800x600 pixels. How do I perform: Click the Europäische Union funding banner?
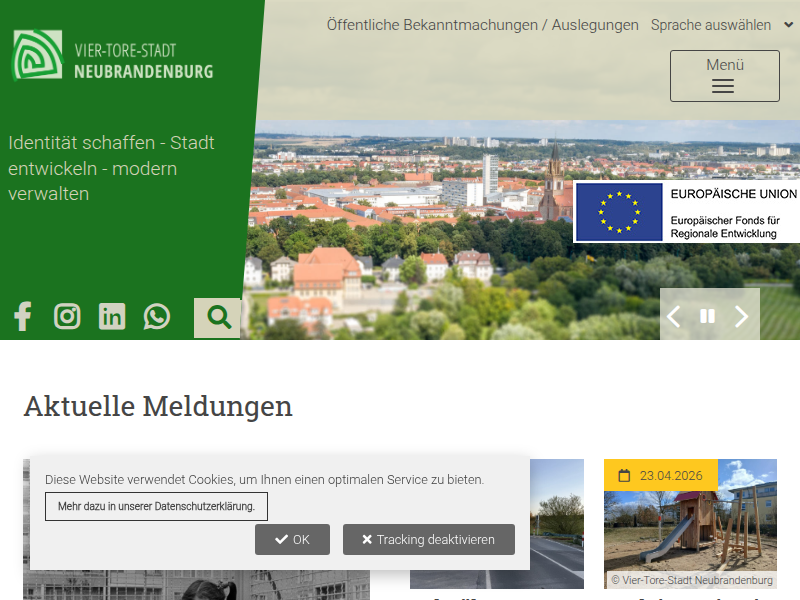pos(687,212)
